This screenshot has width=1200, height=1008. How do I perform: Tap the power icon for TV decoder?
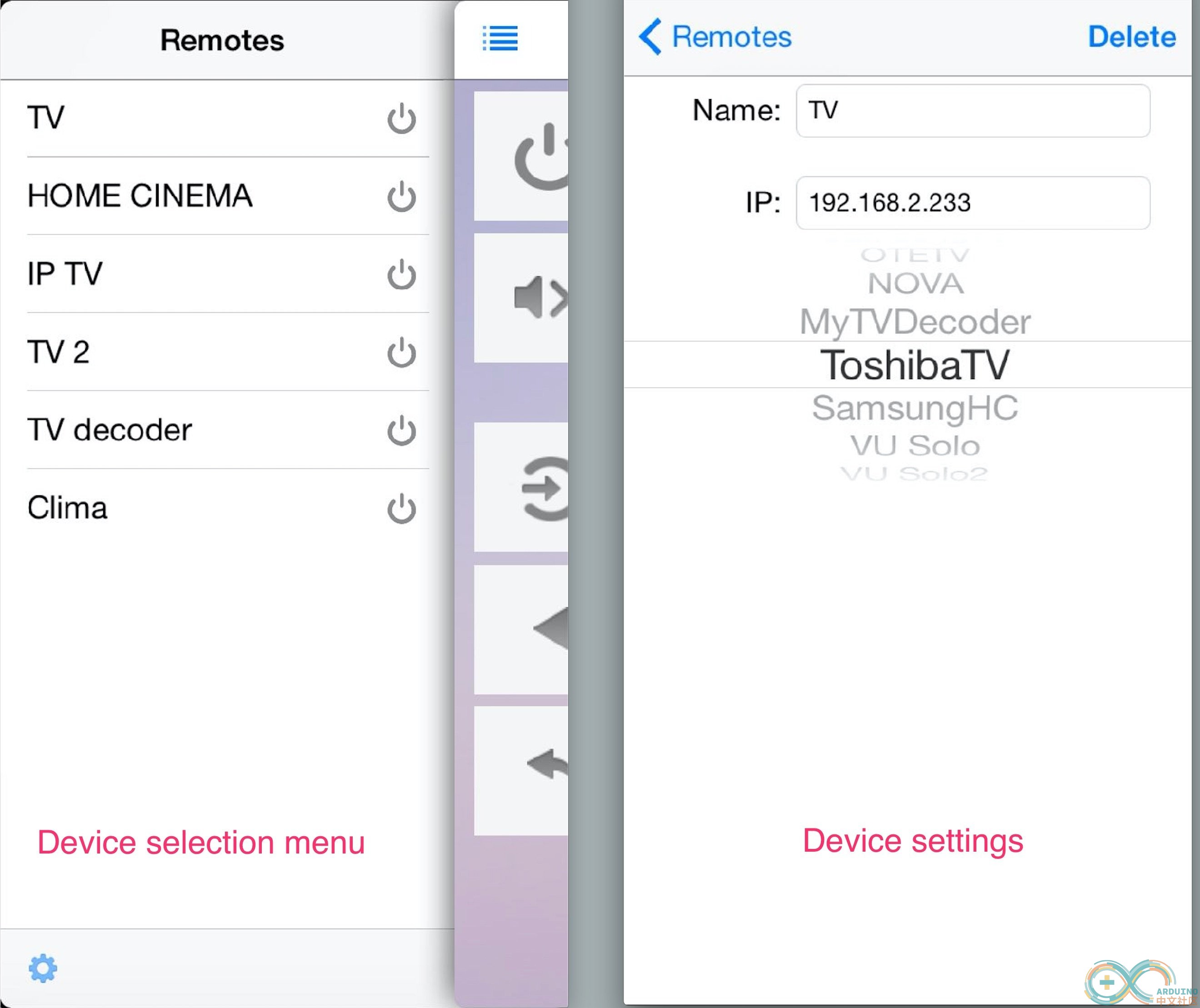(x=402, y=430)
